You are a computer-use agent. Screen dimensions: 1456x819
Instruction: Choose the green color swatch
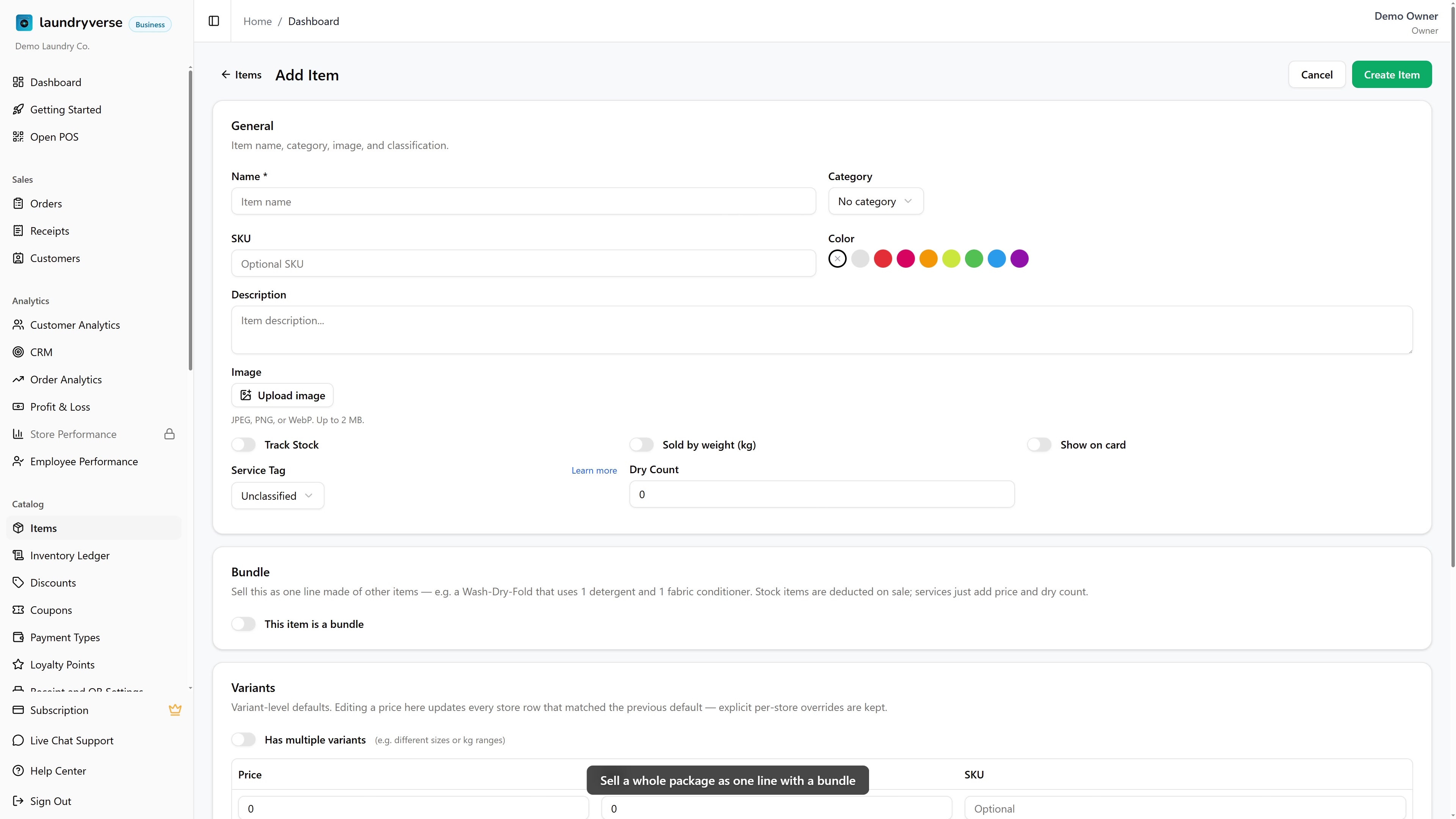[974, 259]
